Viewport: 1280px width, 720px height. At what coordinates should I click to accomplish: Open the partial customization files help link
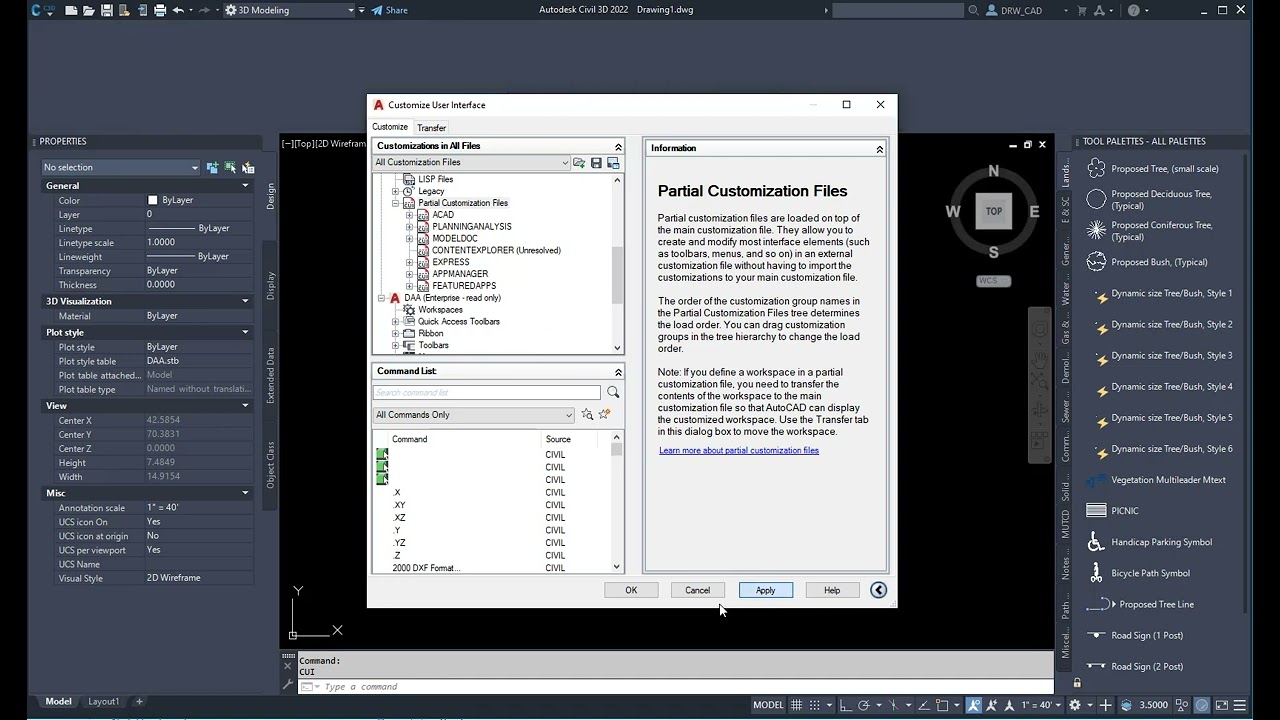click(739, 451)
